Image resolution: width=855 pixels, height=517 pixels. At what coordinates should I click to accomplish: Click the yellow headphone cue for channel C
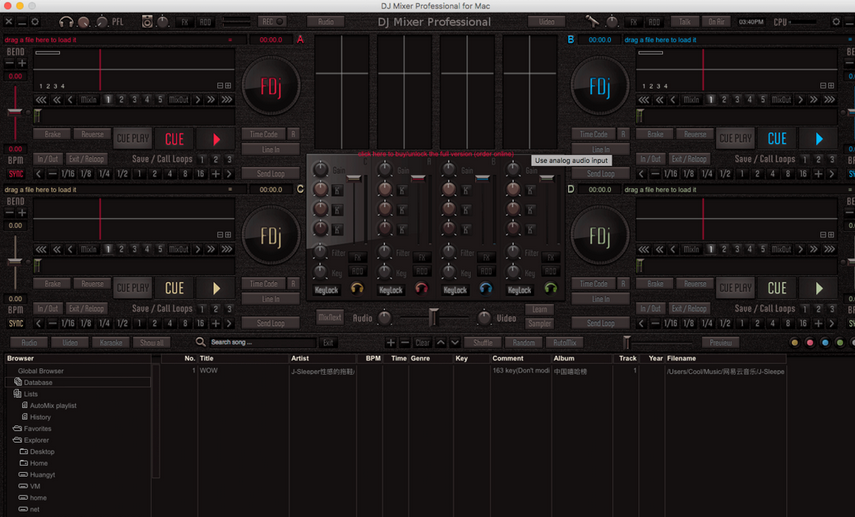pos(357,288)
